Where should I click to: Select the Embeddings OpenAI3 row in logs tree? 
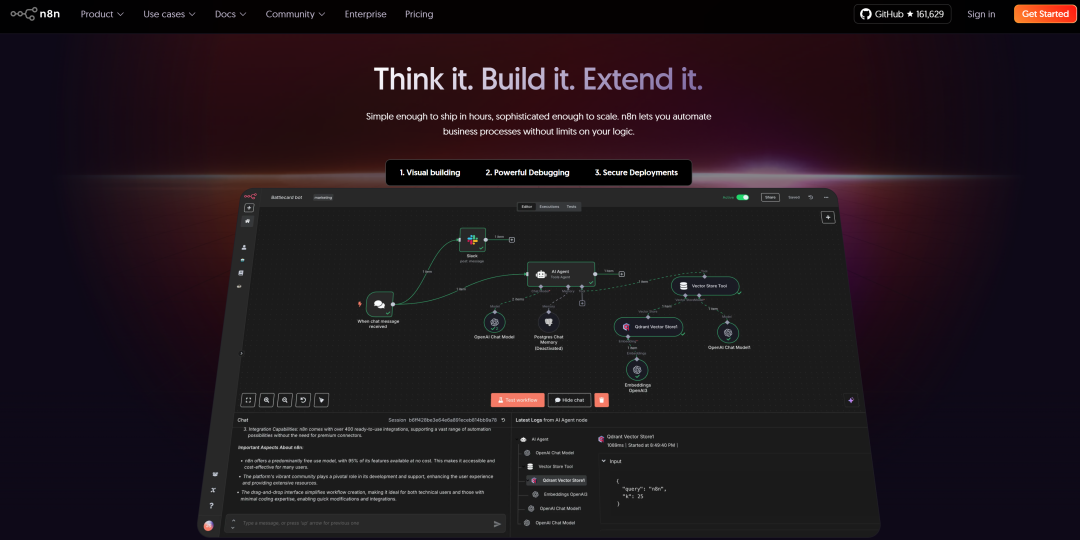[x=561, y=494]
